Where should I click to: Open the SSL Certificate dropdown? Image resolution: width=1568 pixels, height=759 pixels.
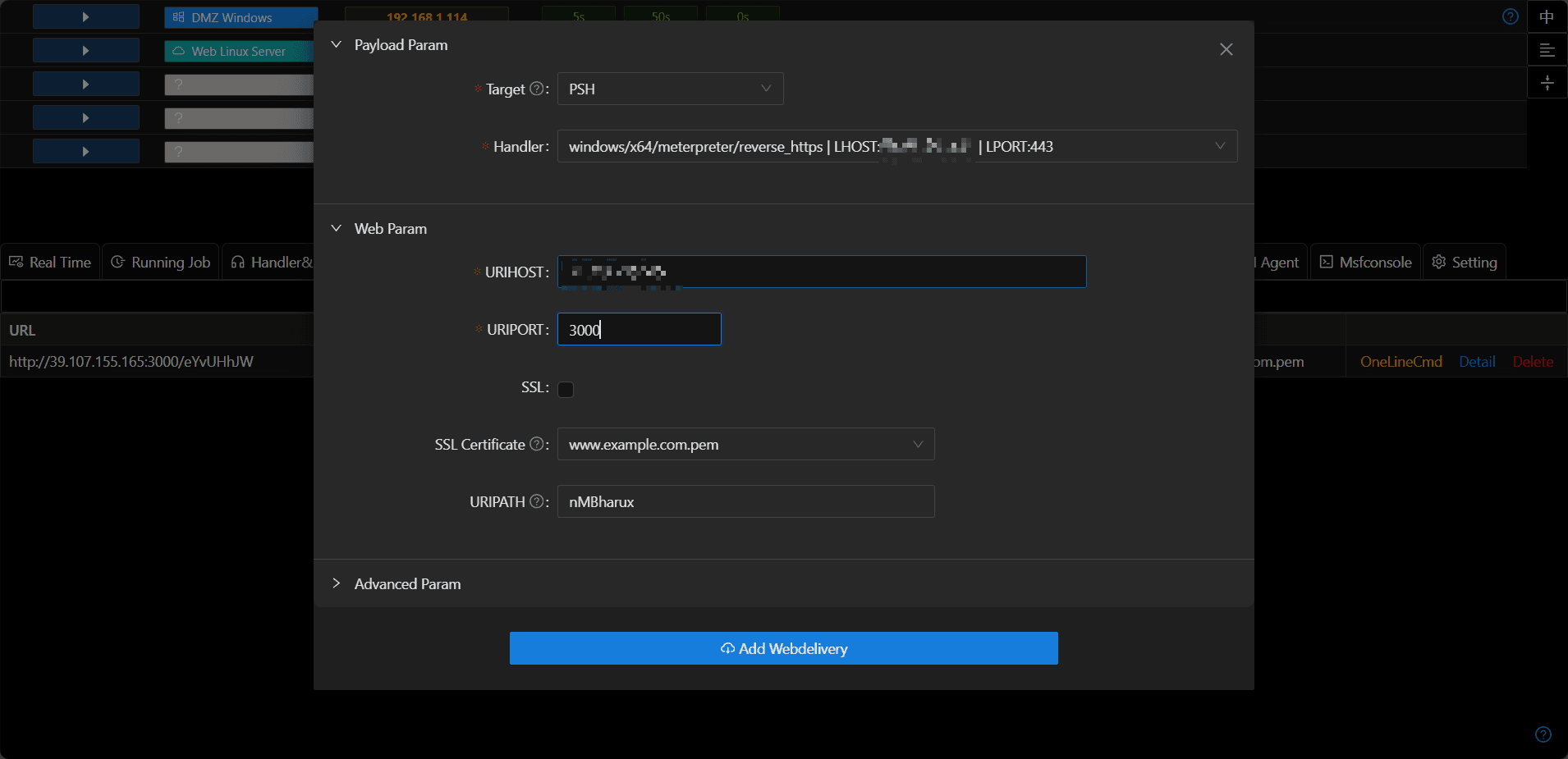(x=745, y=444)
